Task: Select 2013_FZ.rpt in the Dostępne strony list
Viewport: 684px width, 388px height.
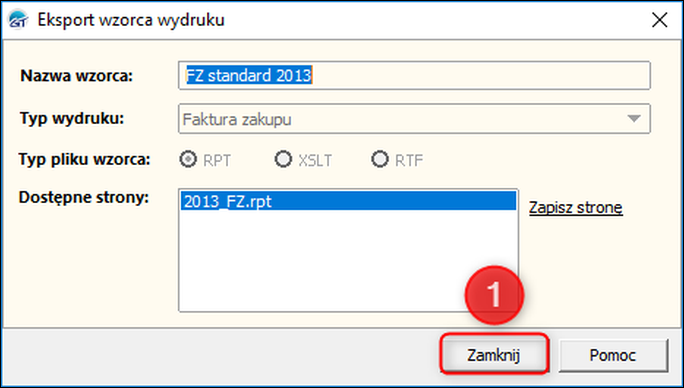Action: 348,201
